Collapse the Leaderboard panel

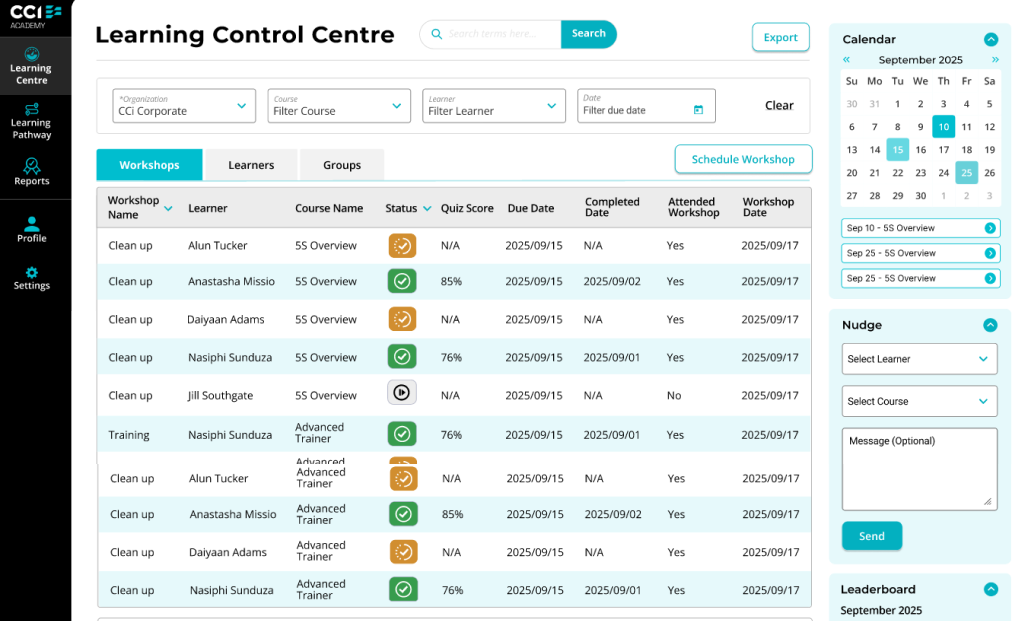coord(991,590)
